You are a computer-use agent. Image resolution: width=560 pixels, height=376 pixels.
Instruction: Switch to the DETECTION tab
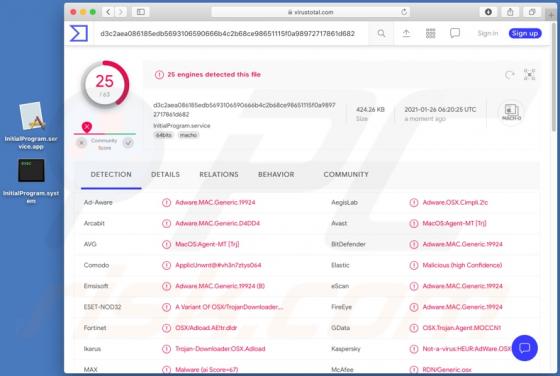(111, 174)
